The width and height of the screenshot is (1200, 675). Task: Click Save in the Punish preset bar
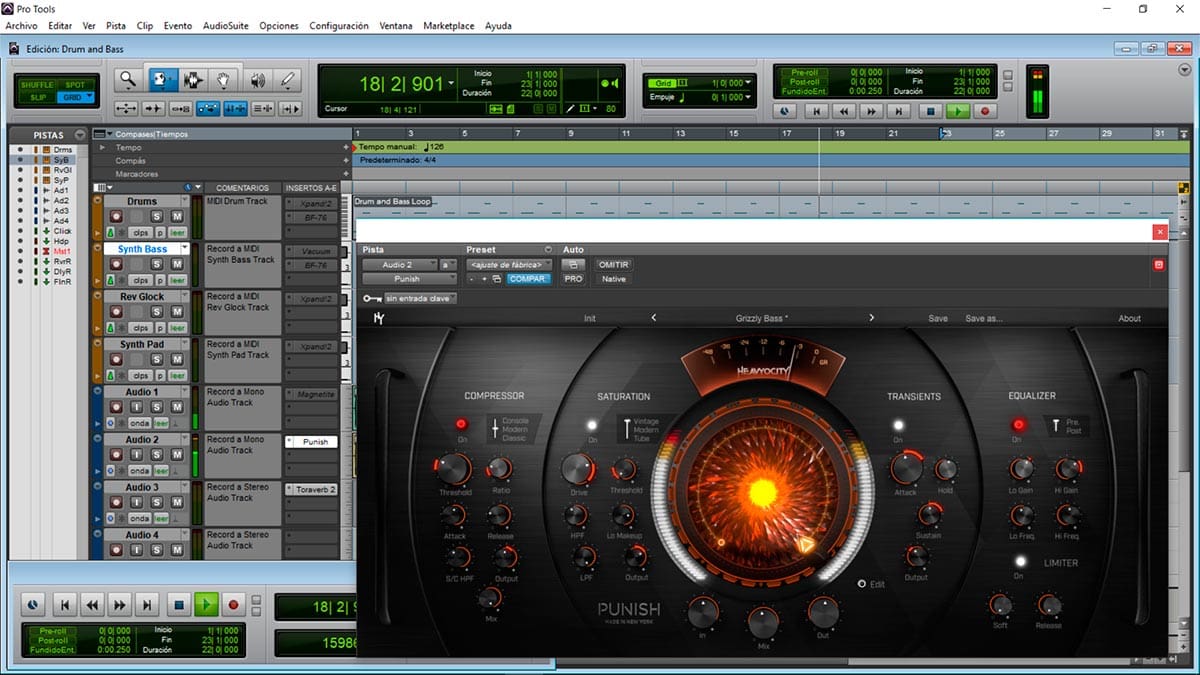tap(938, 318)
